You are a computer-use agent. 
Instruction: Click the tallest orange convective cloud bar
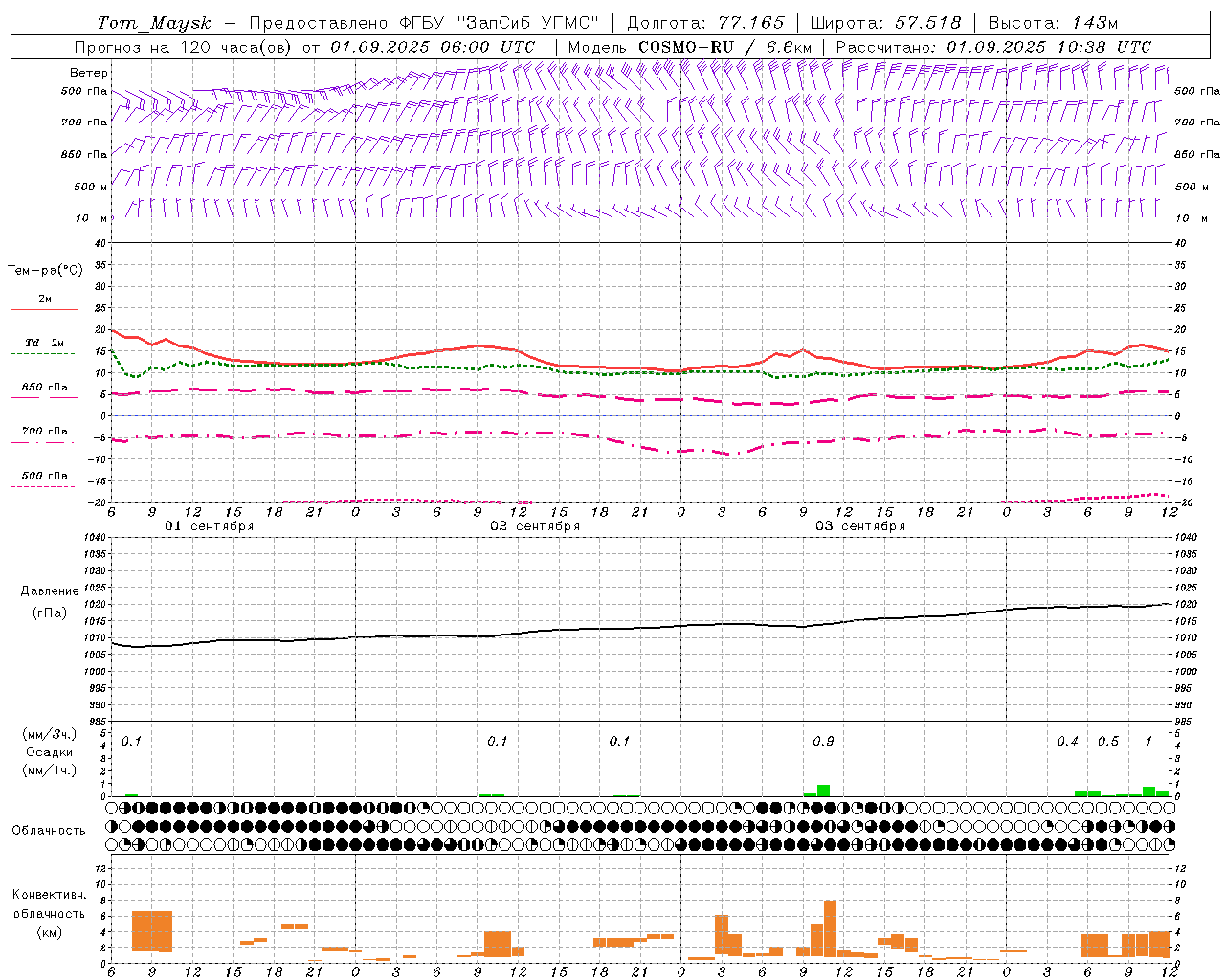830,928
